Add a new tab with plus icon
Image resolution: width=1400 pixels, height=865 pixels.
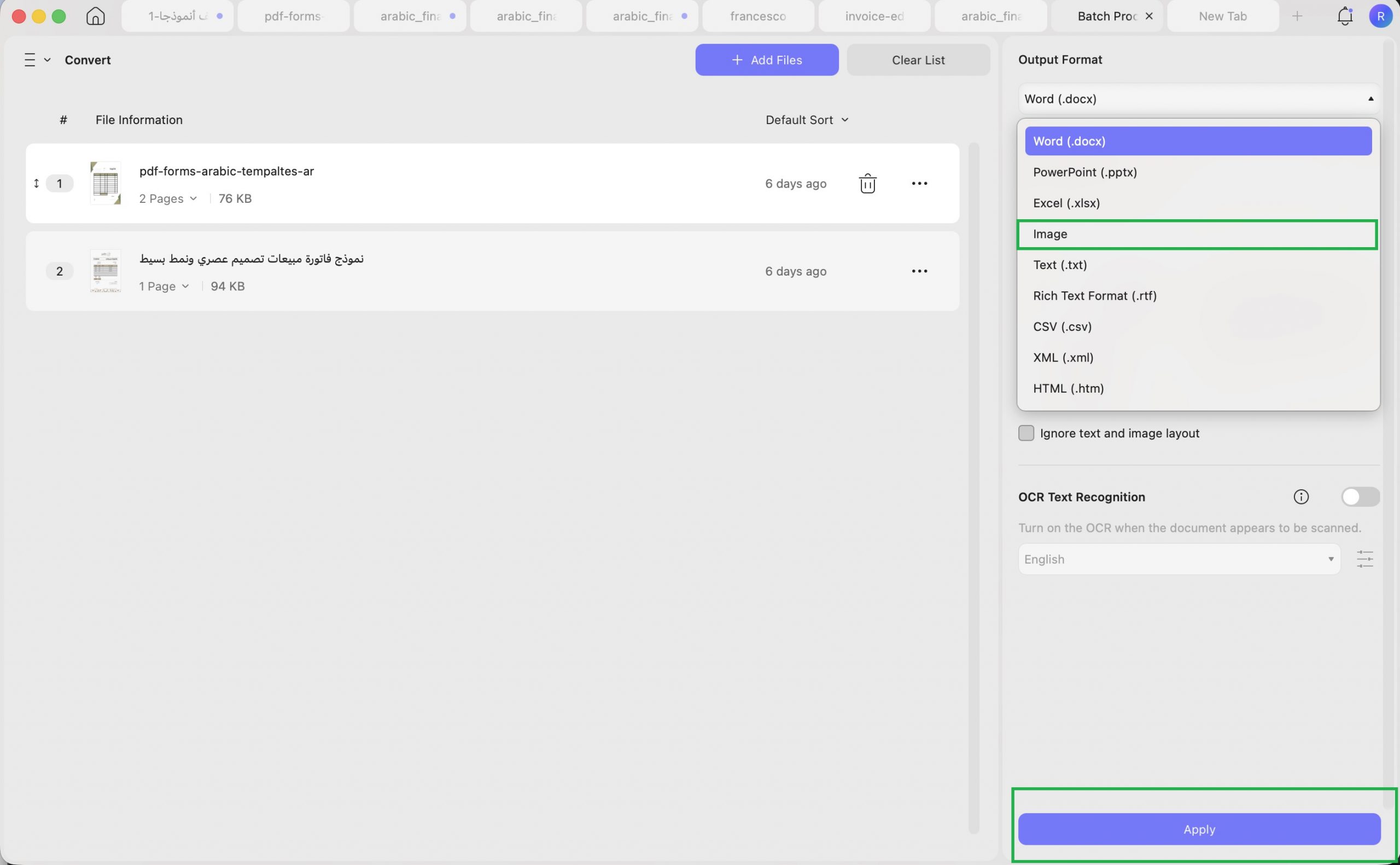pos(1297,16)
